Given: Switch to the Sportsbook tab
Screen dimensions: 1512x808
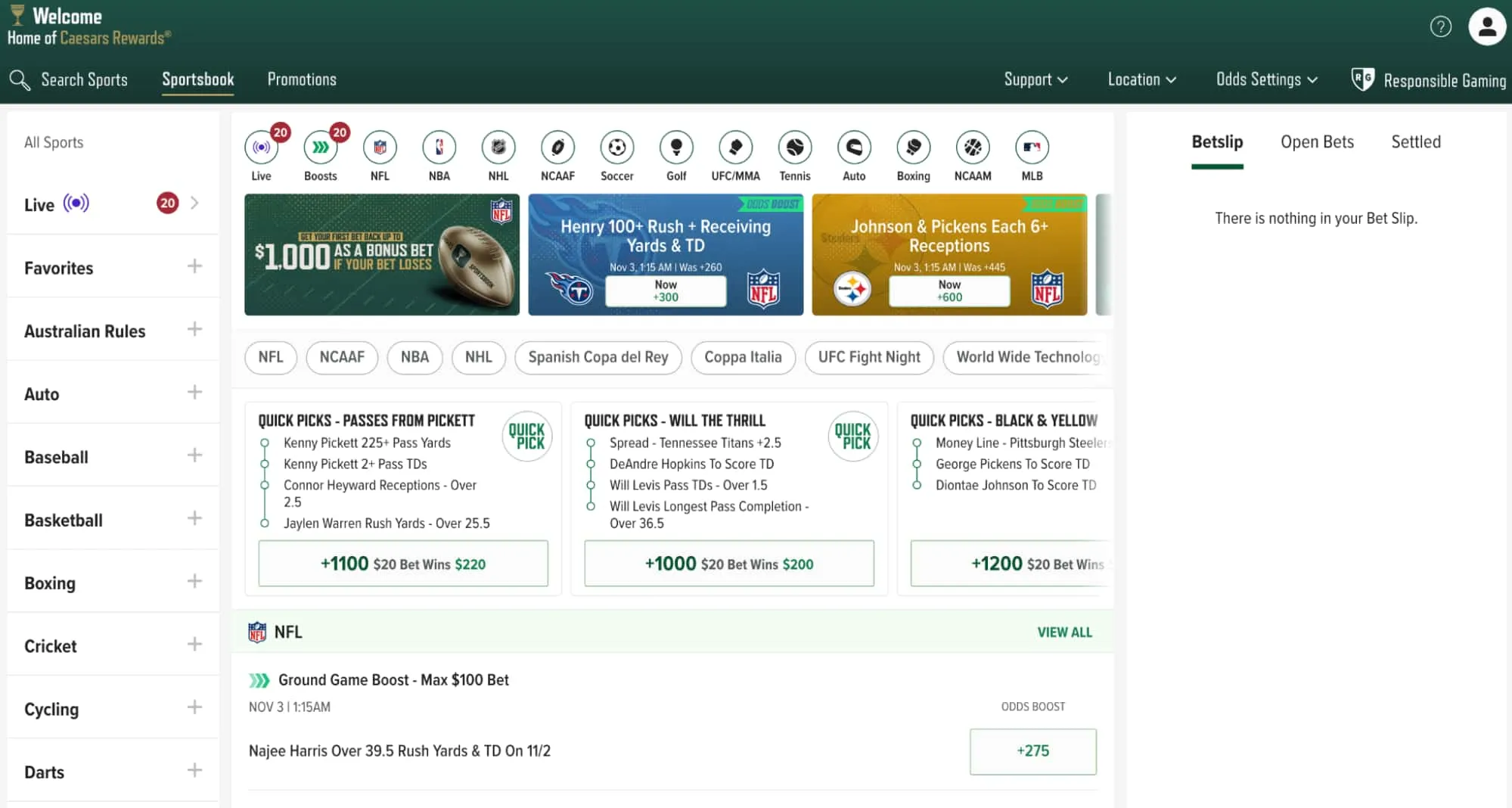Looking at the screenshot, I should (x=198, y=79).
